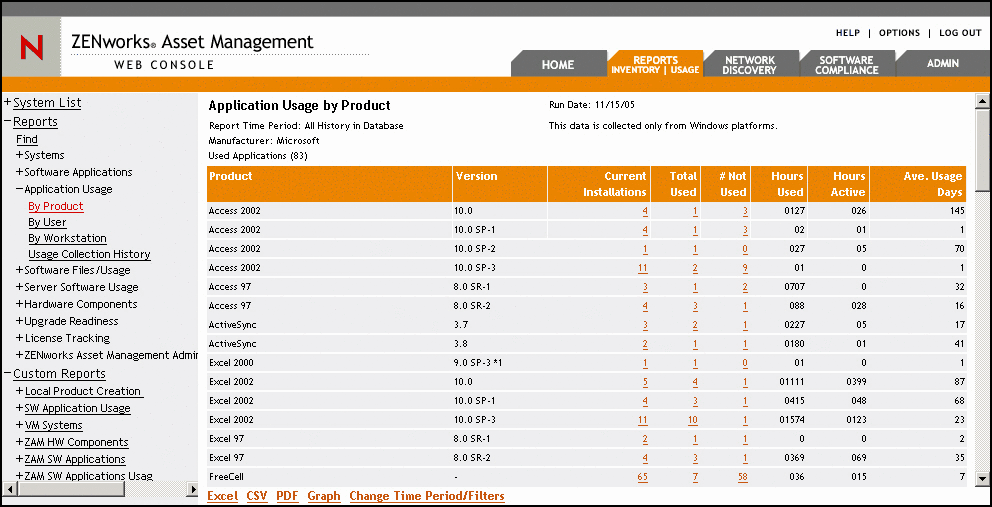The height and width of the screenshot is (507, 992).
Task: Open the Graph view link
Action: click(x=324, y=496)
